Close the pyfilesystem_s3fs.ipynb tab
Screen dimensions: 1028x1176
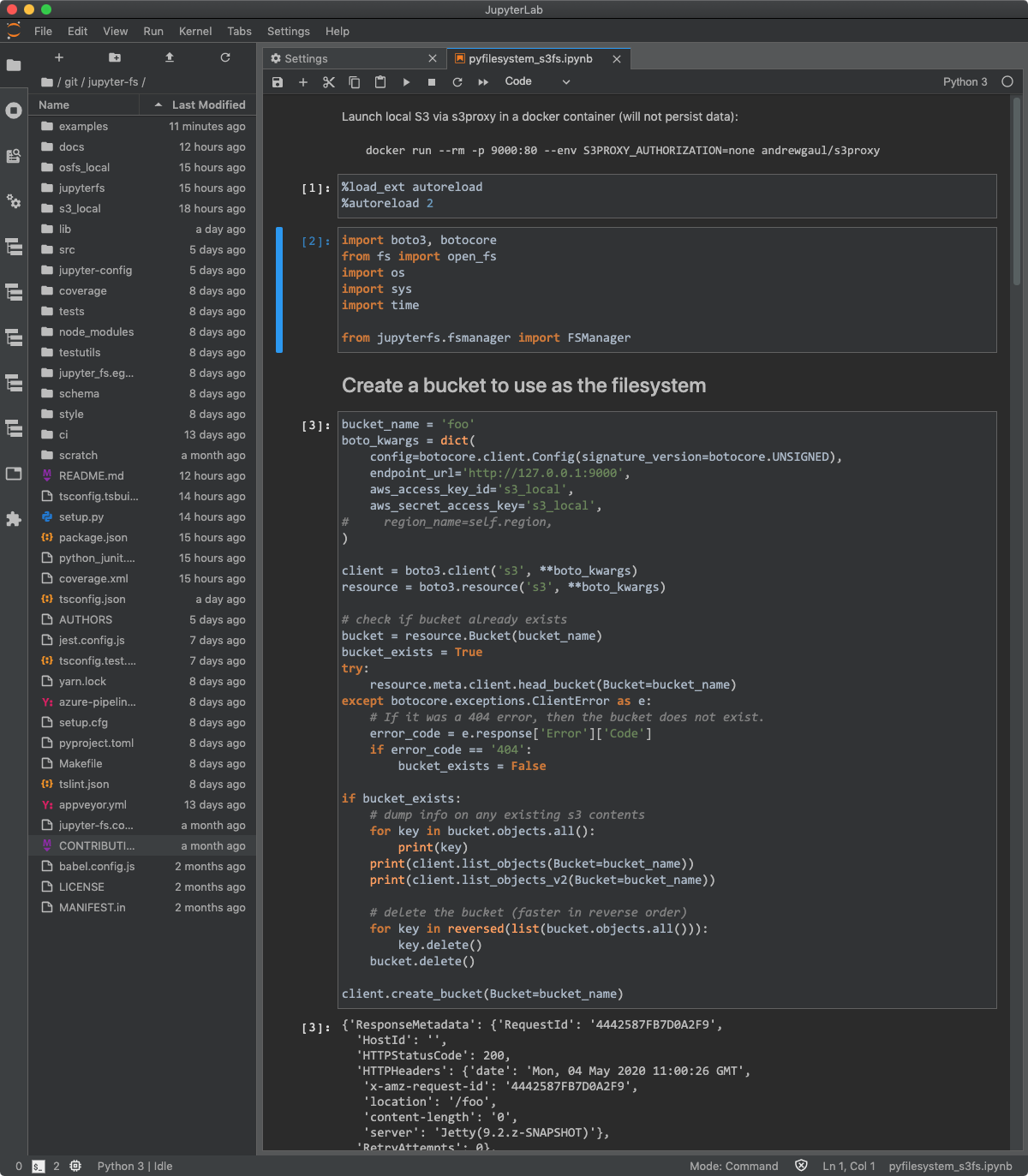[x=617, y=58]
